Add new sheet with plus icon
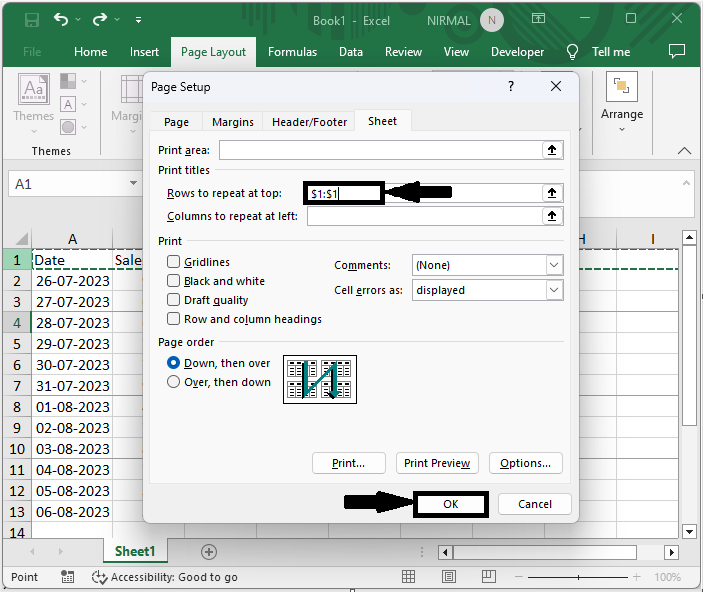 (209, 551)
